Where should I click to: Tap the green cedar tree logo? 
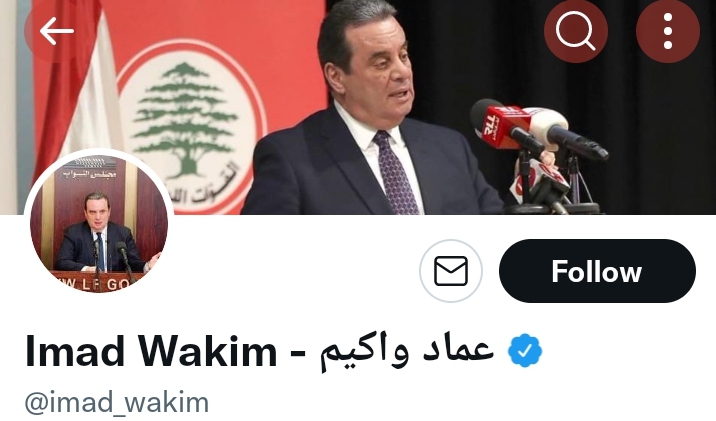tap(185, 121)
